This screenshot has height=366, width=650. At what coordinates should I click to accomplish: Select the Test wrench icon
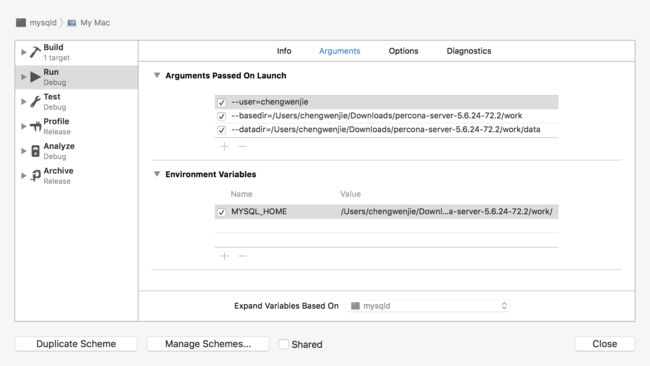coord(36,102)
